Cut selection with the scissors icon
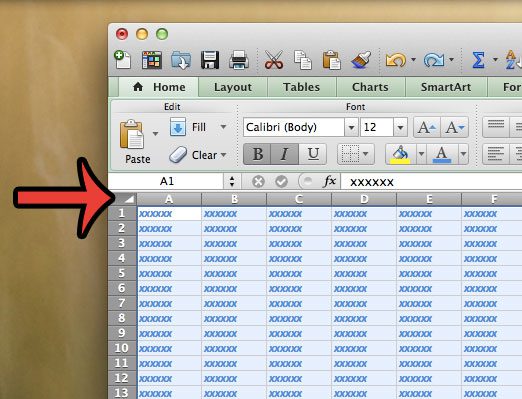The width and height of the screenshot is (522, 399). point(274,60)
